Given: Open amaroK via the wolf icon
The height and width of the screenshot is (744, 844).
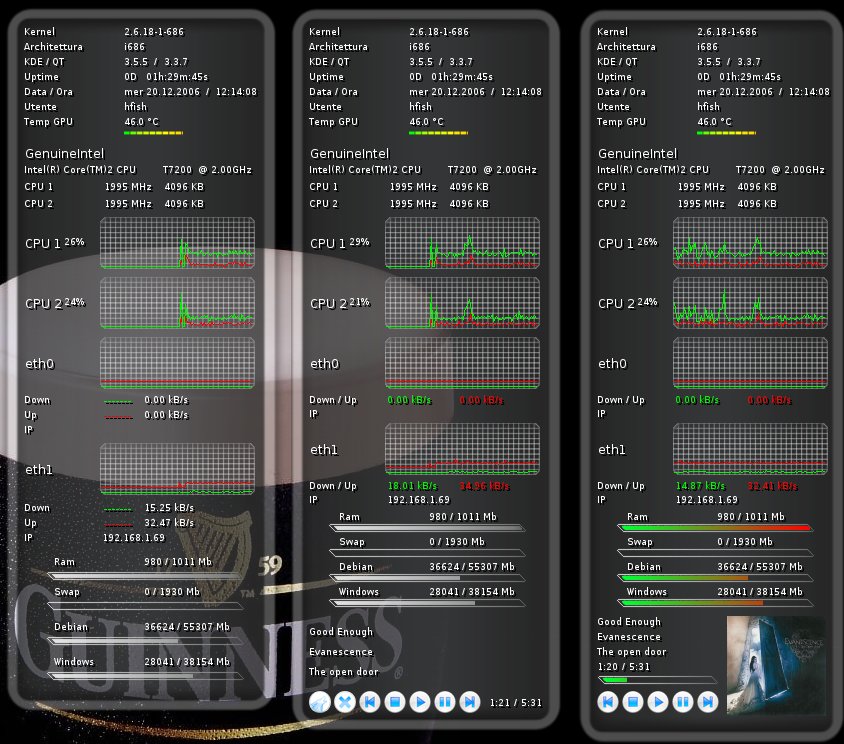Looking at the screenshot, I should coord(320,702).
